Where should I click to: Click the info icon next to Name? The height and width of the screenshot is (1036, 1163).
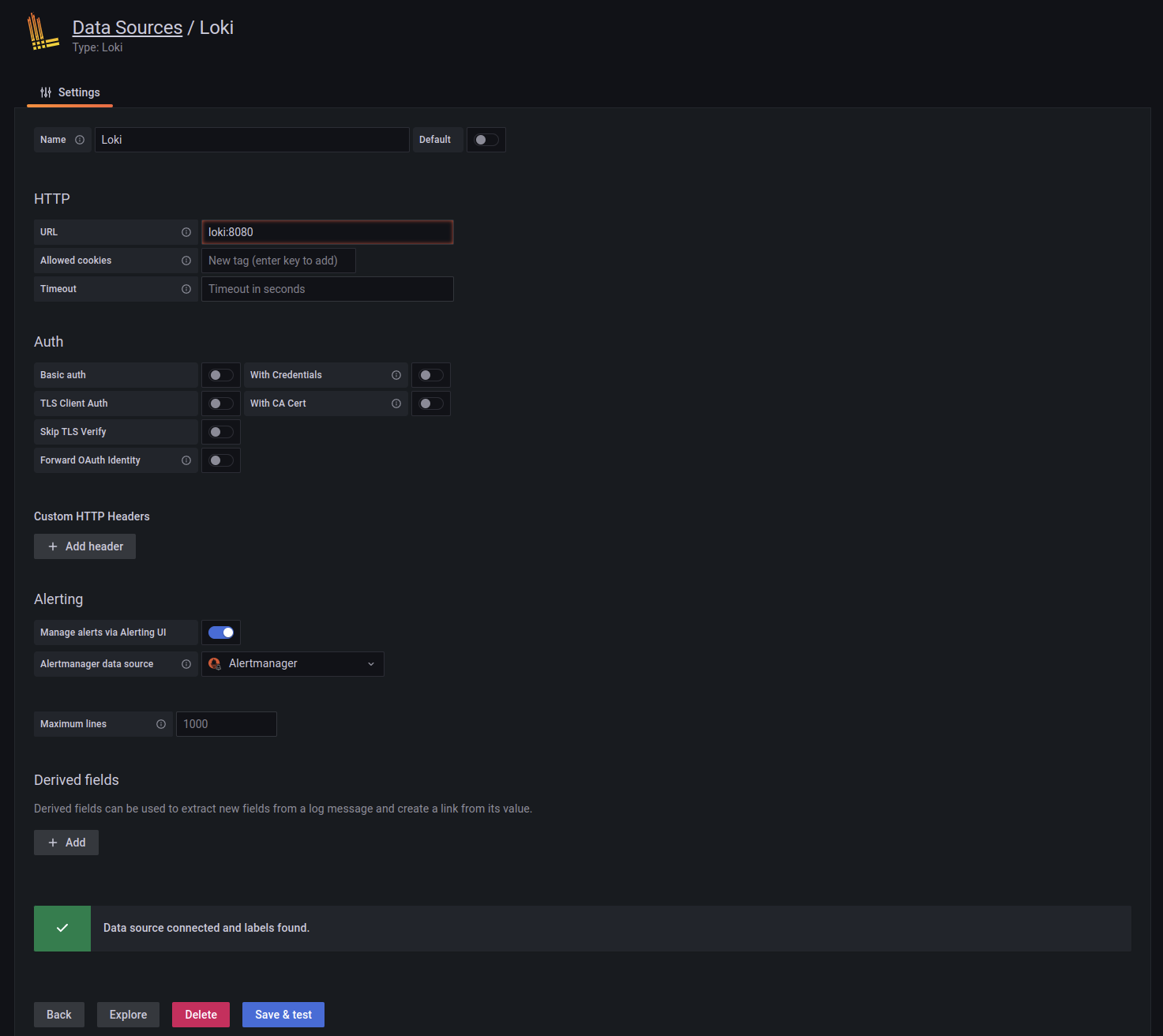click(x=81, y=139)
